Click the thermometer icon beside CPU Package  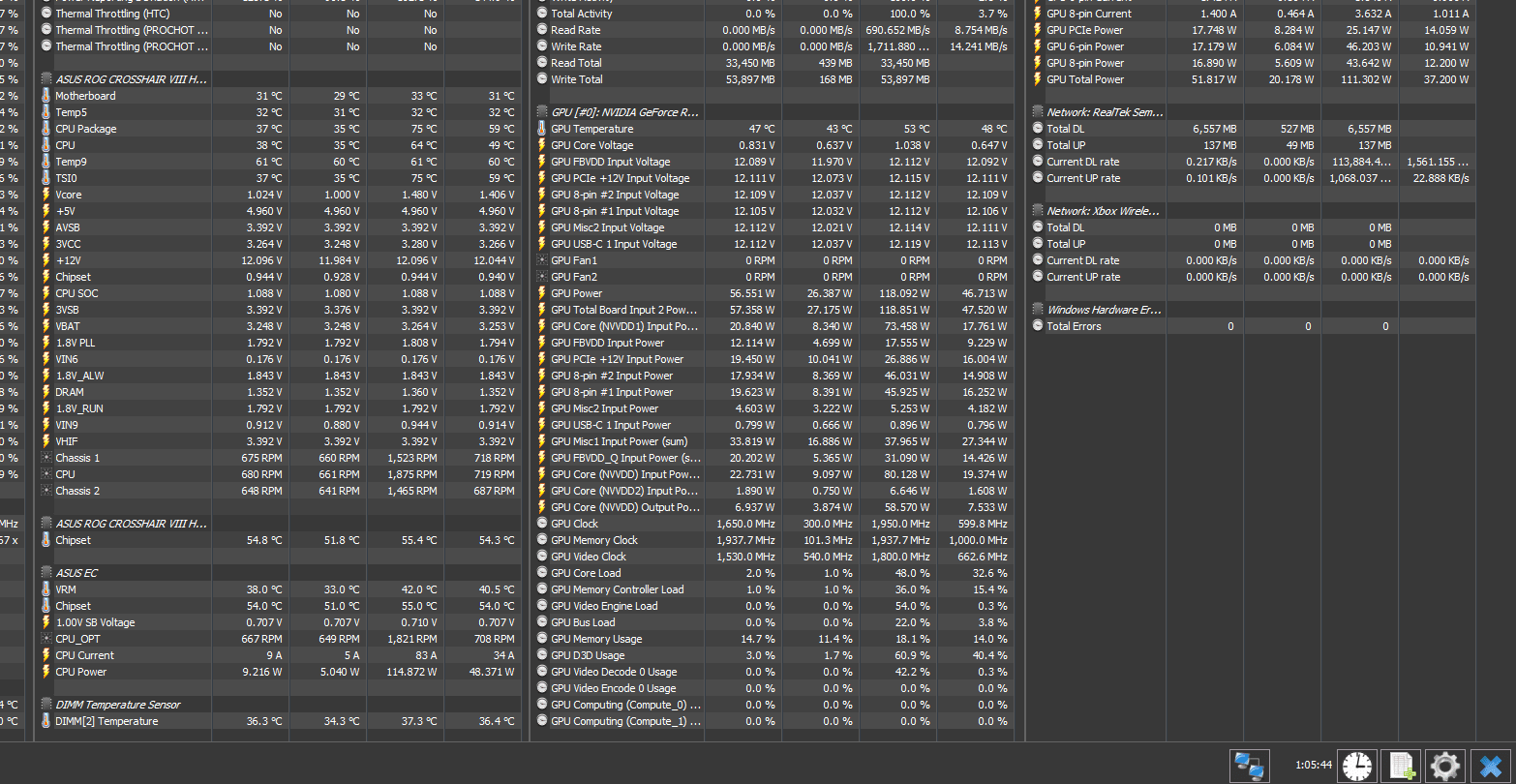click(46, 129)
